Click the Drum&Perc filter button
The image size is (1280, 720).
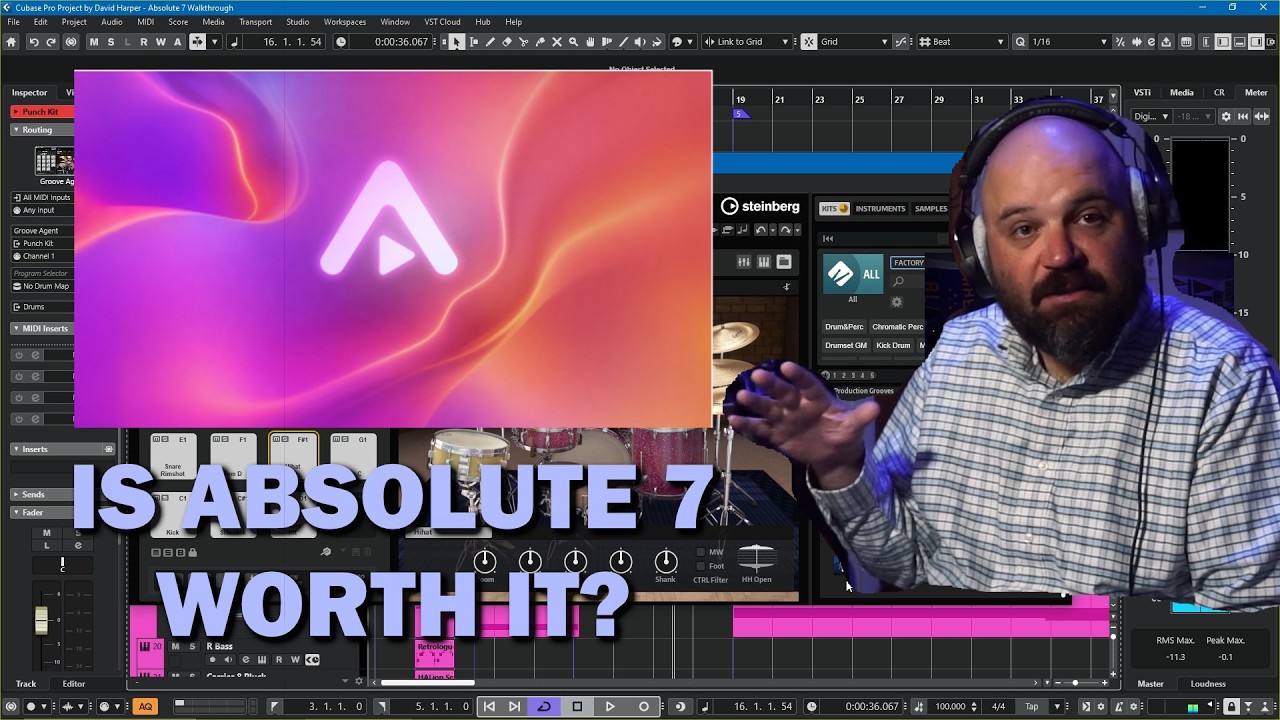click(x=844, y=327)
